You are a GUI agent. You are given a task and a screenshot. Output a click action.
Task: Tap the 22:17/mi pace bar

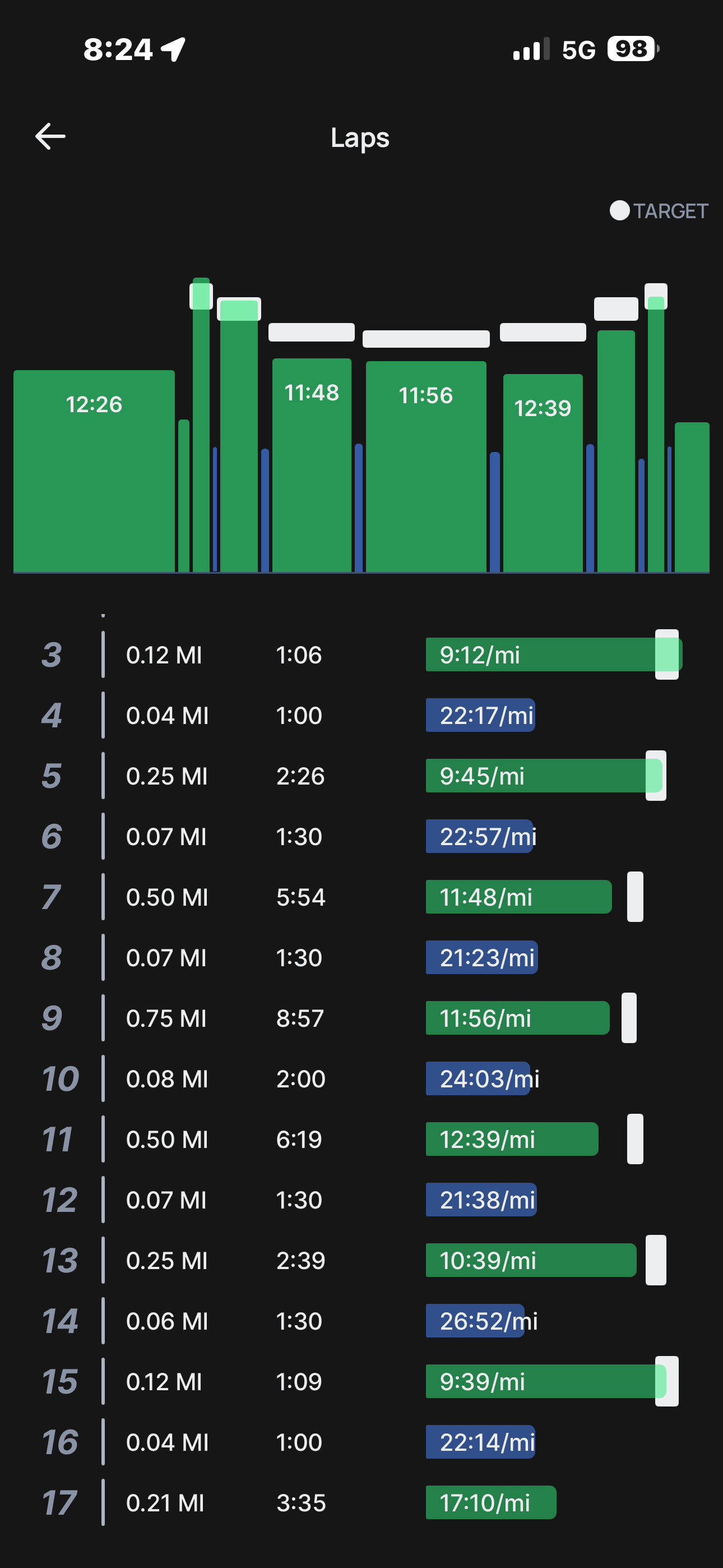[x=480, y=715]
